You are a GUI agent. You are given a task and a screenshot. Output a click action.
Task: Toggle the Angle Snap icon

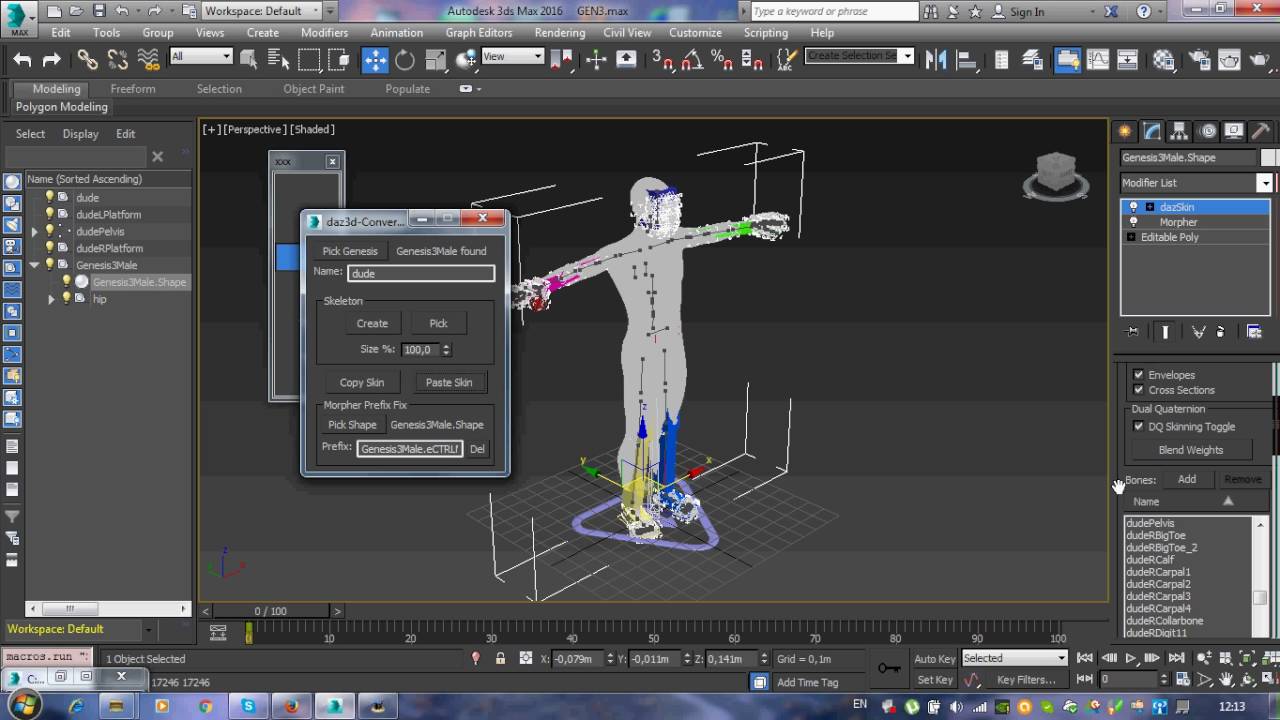click(x=692, y=60)
